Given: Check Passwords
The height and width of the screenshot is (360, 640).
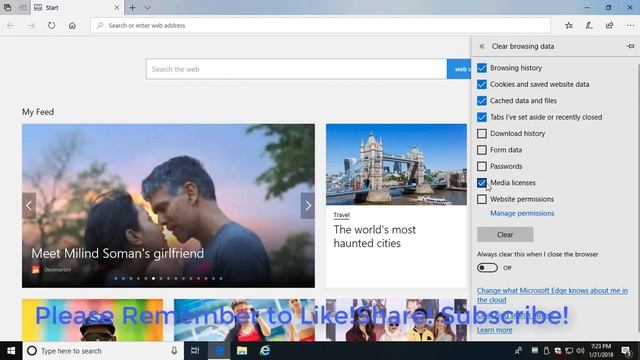Looking at the screenshot, I should tap(482, 166).
